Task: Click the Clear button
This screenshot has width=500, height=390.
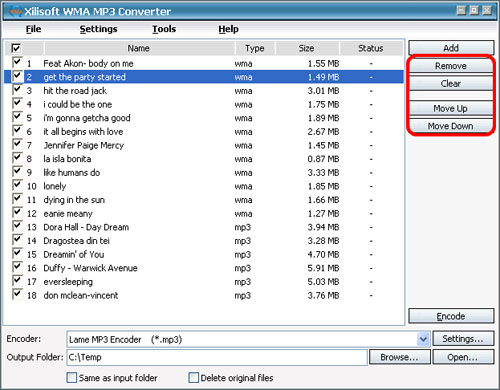Action: coord(451,83)
